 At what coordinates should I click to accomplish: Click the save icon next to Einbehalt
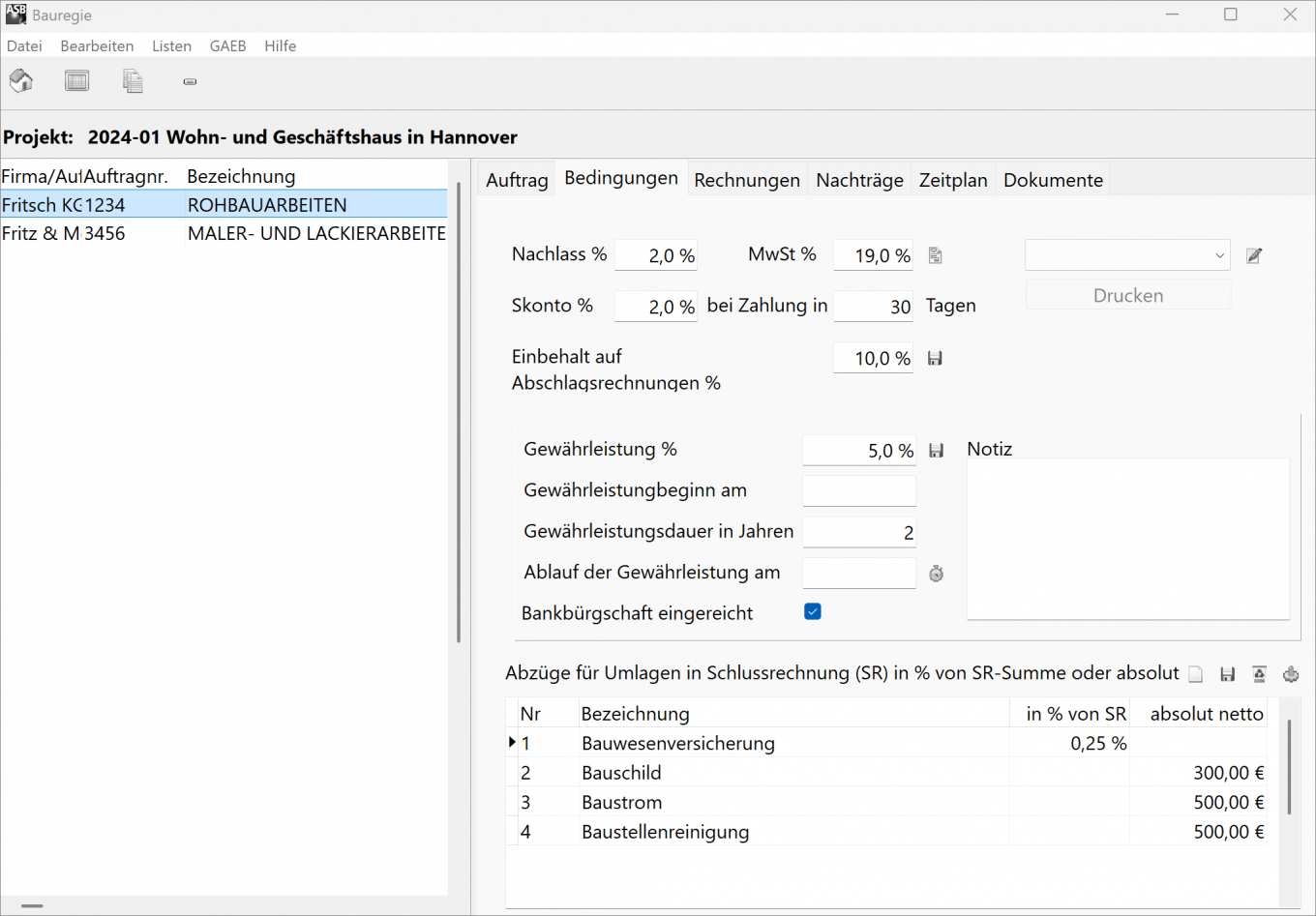tap(935, 359)
